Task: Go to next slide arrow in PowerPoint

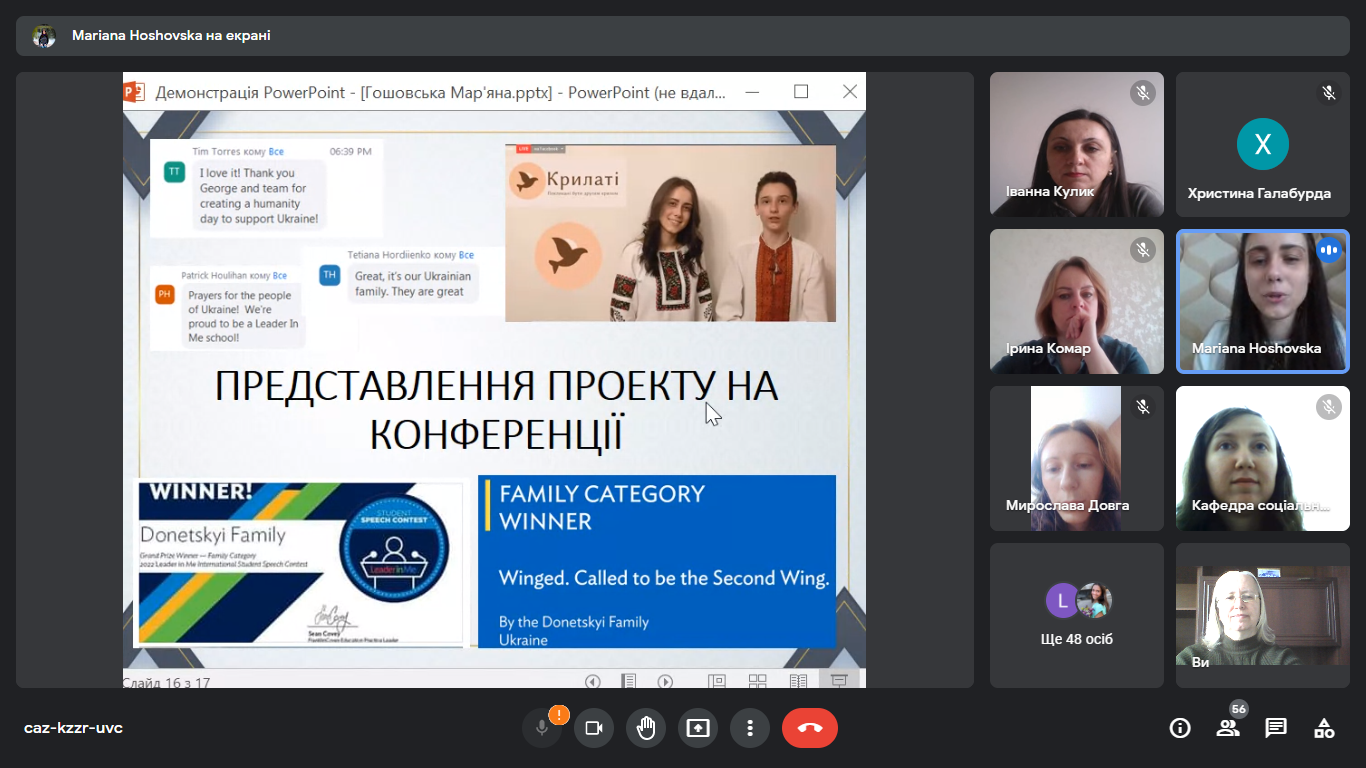Action: pyautogui.click(x=665, y=682)
